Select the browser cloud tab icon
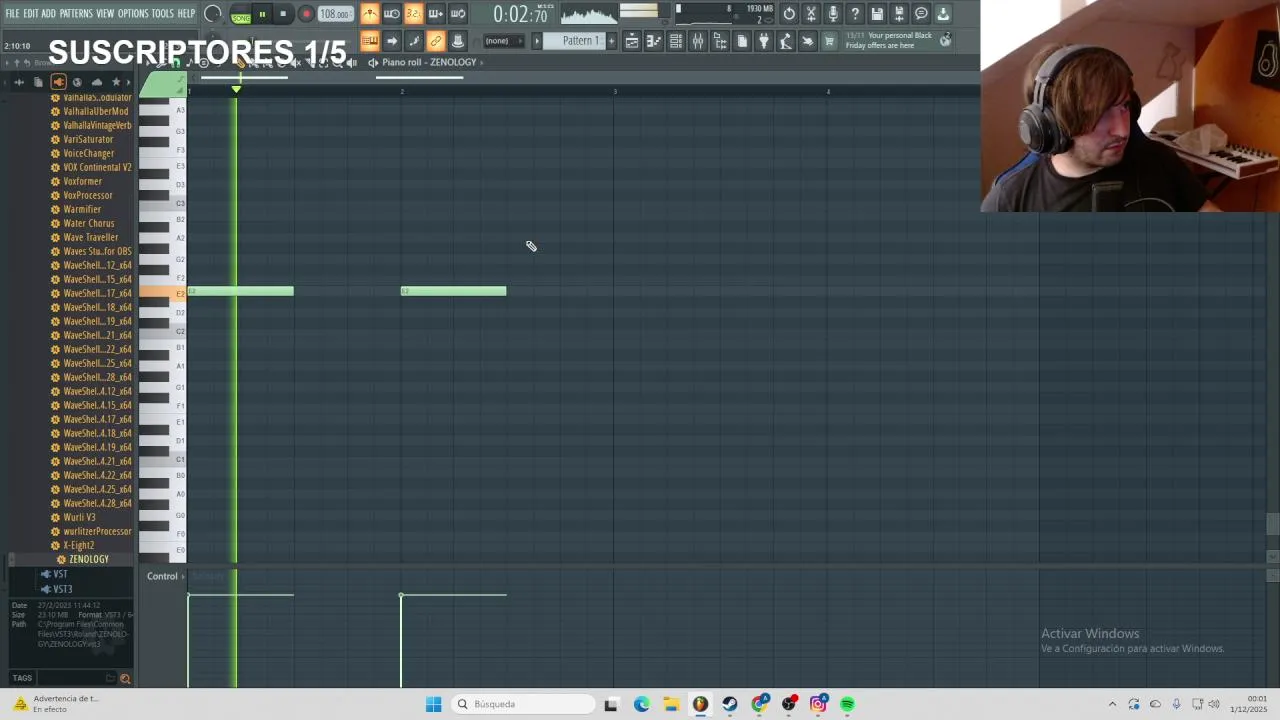Screen dimensions: 1280x720 97,82
